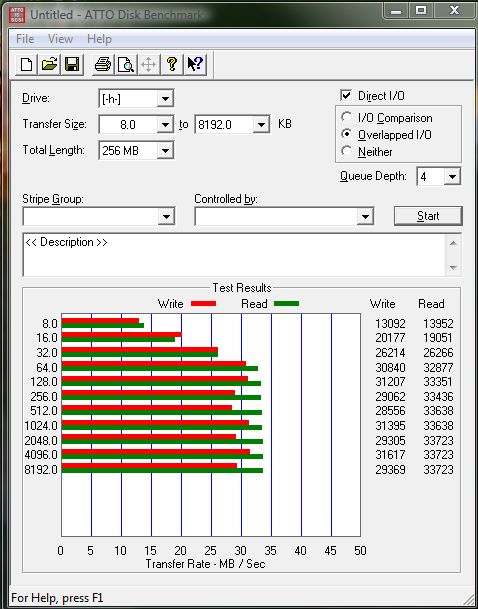Open the Drive dropdown
The height and width of the screenshot is (609, 478).
(x=165, y=99)
